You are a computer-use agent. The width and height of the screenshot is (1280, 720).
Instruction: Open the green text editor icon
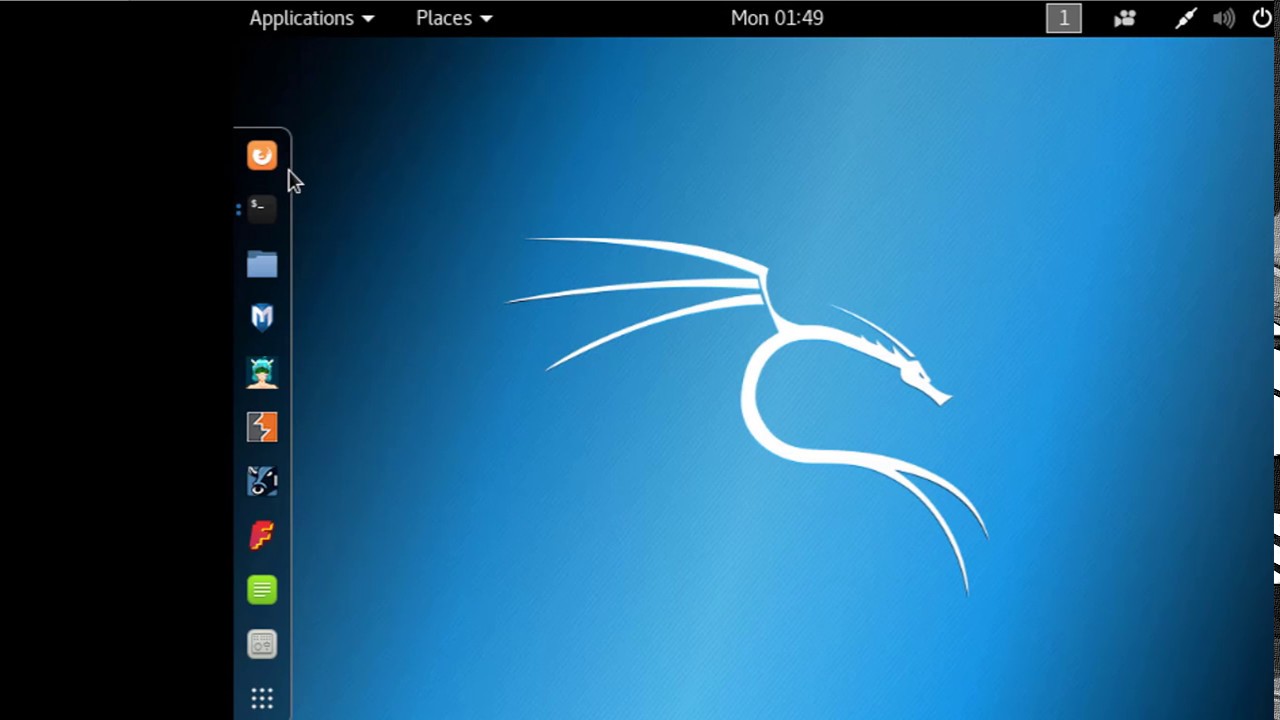coord(262,590)
